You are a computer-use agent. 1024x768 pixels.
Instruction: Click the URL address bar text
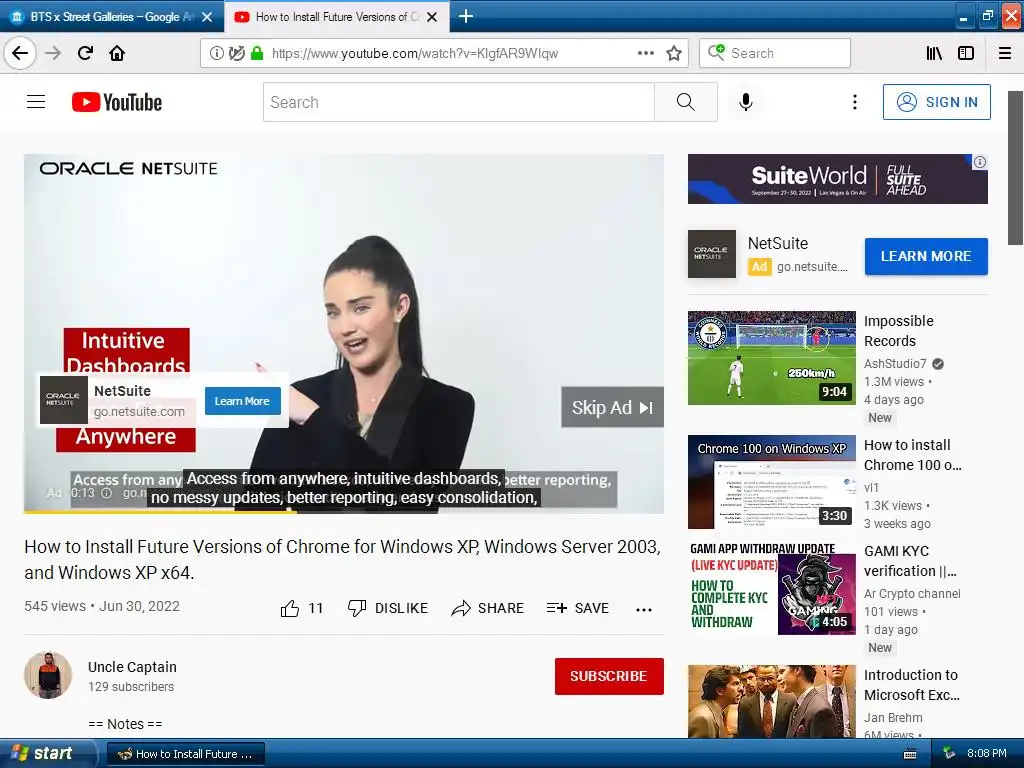pyautogui.click(x=415, y=53)
